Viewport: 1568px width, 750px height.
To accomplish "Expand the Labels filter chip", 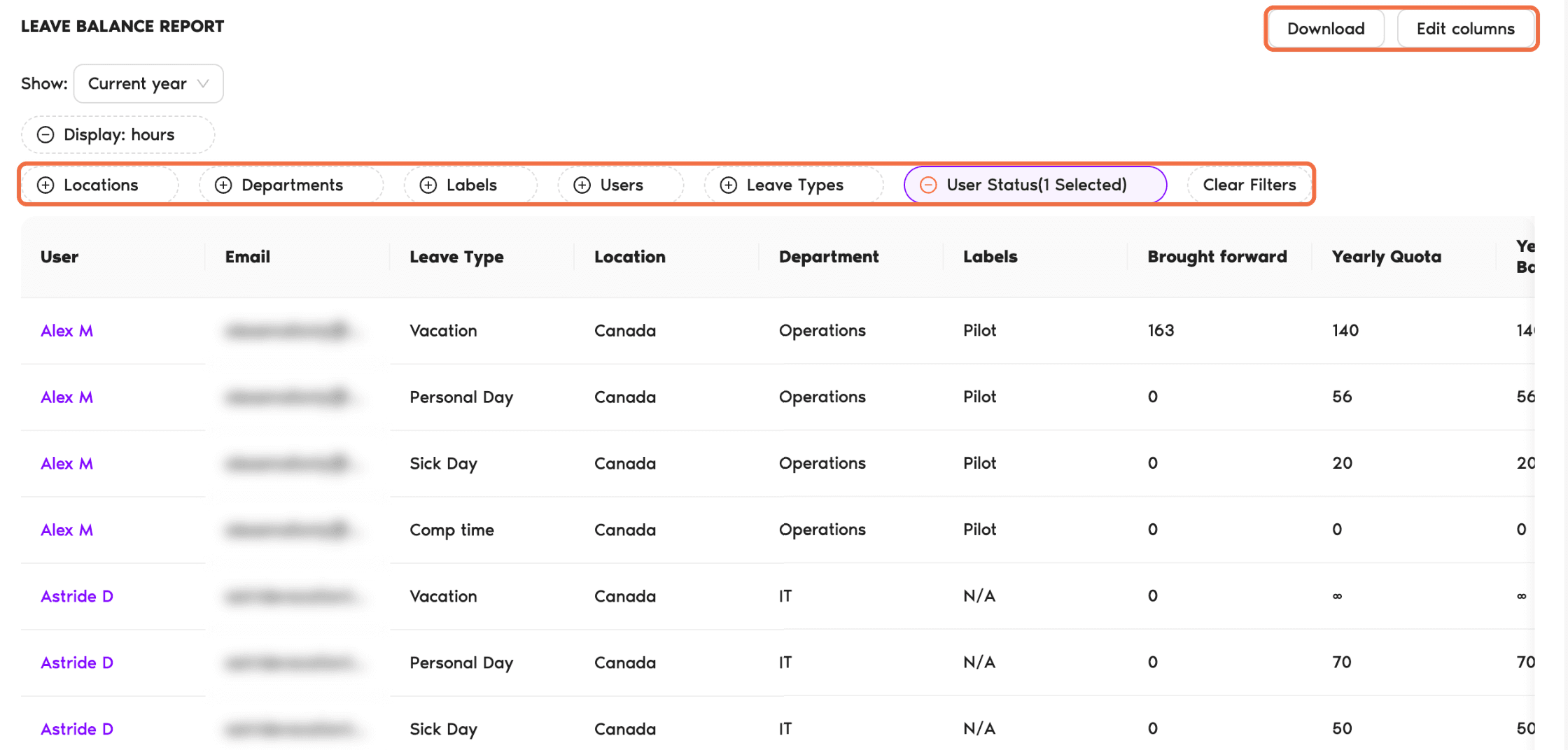I will tap(470, 185).
